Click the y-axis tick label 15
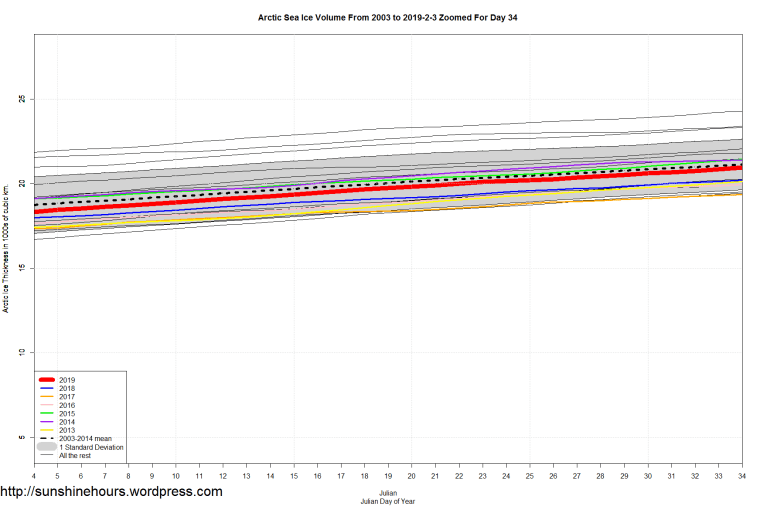This screenshot has width=760, height=506. pyautogui.click(x=20, y=268)
